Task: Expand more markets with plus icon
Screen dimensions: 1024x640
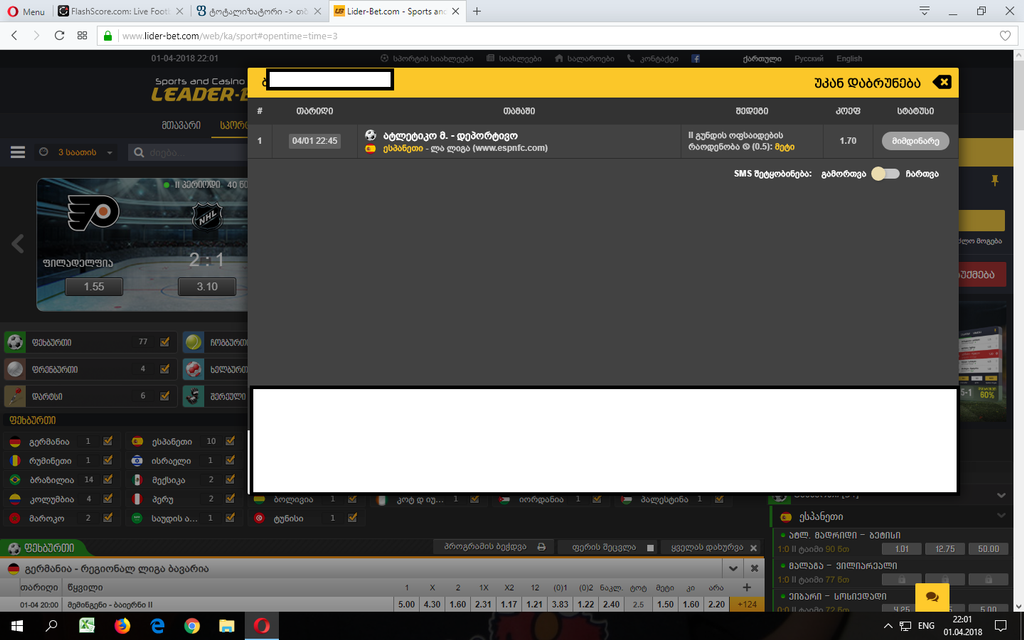Action: click(747, 587)
